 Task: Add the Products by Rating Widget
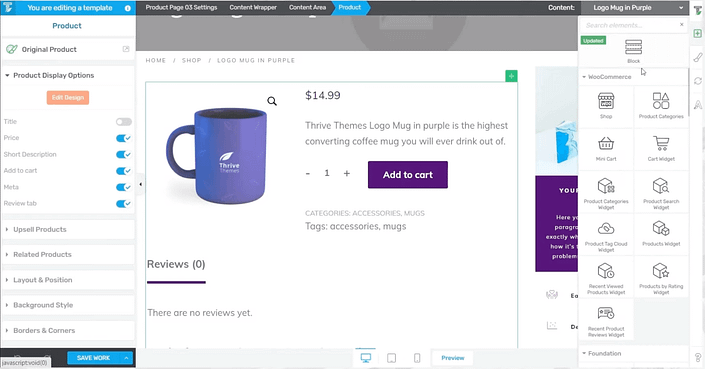661,277
